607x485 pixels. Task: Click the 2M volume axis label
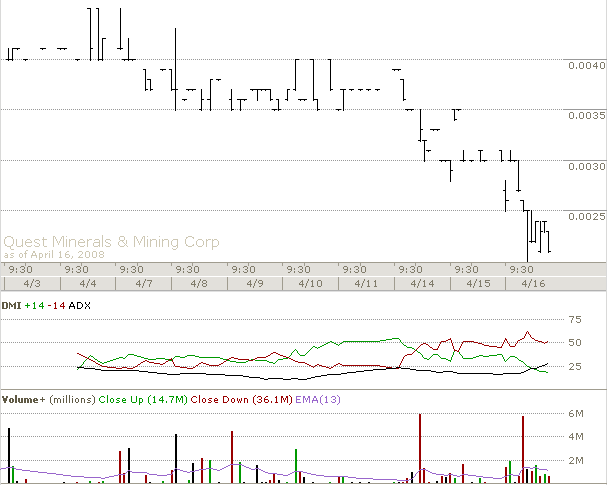pyautogui.click(x=576, y=461)
